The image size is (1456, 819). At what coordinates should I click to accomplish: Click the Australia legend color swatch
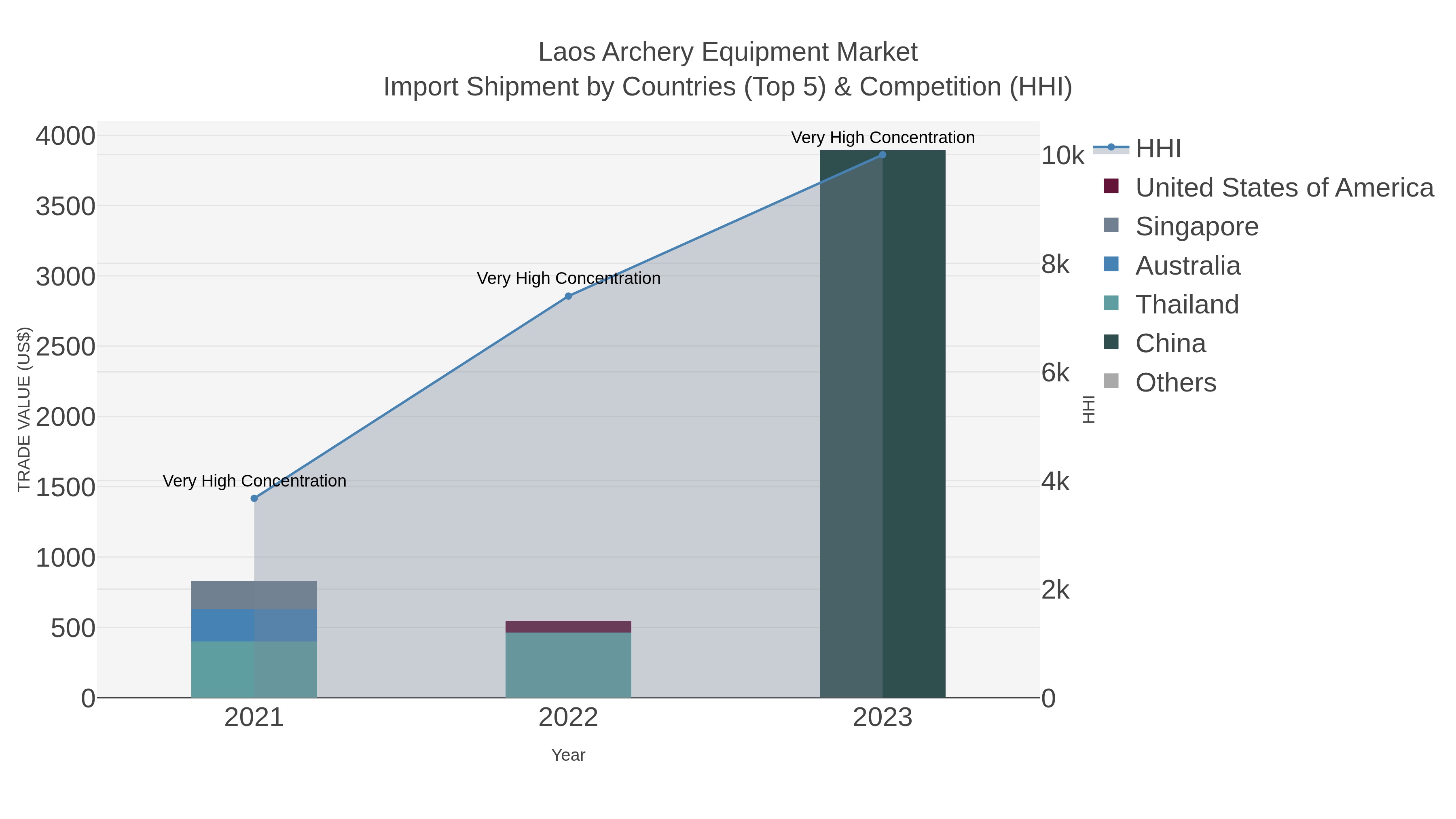point(1111,264)
